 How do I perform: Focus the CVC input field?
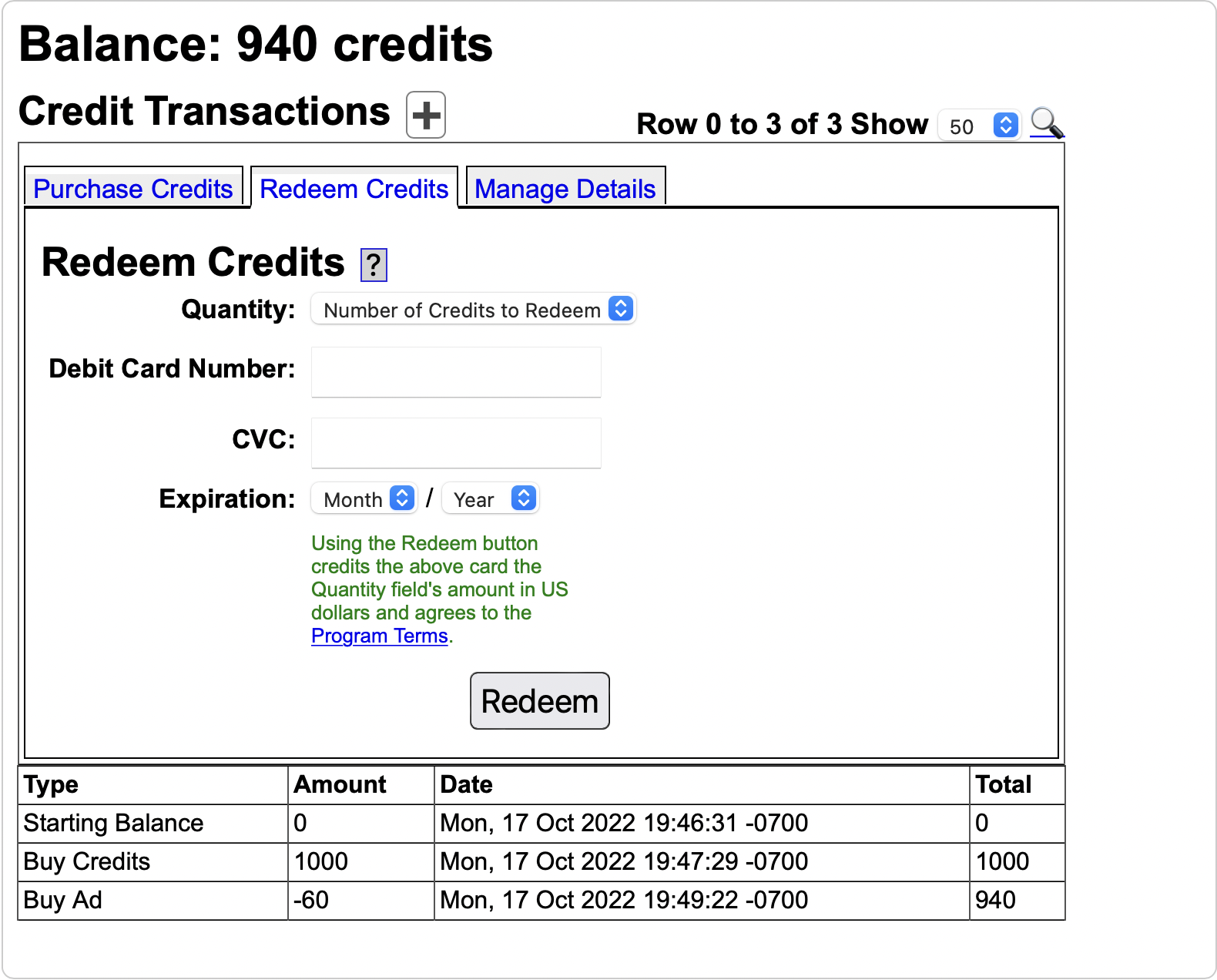[456, 443]
